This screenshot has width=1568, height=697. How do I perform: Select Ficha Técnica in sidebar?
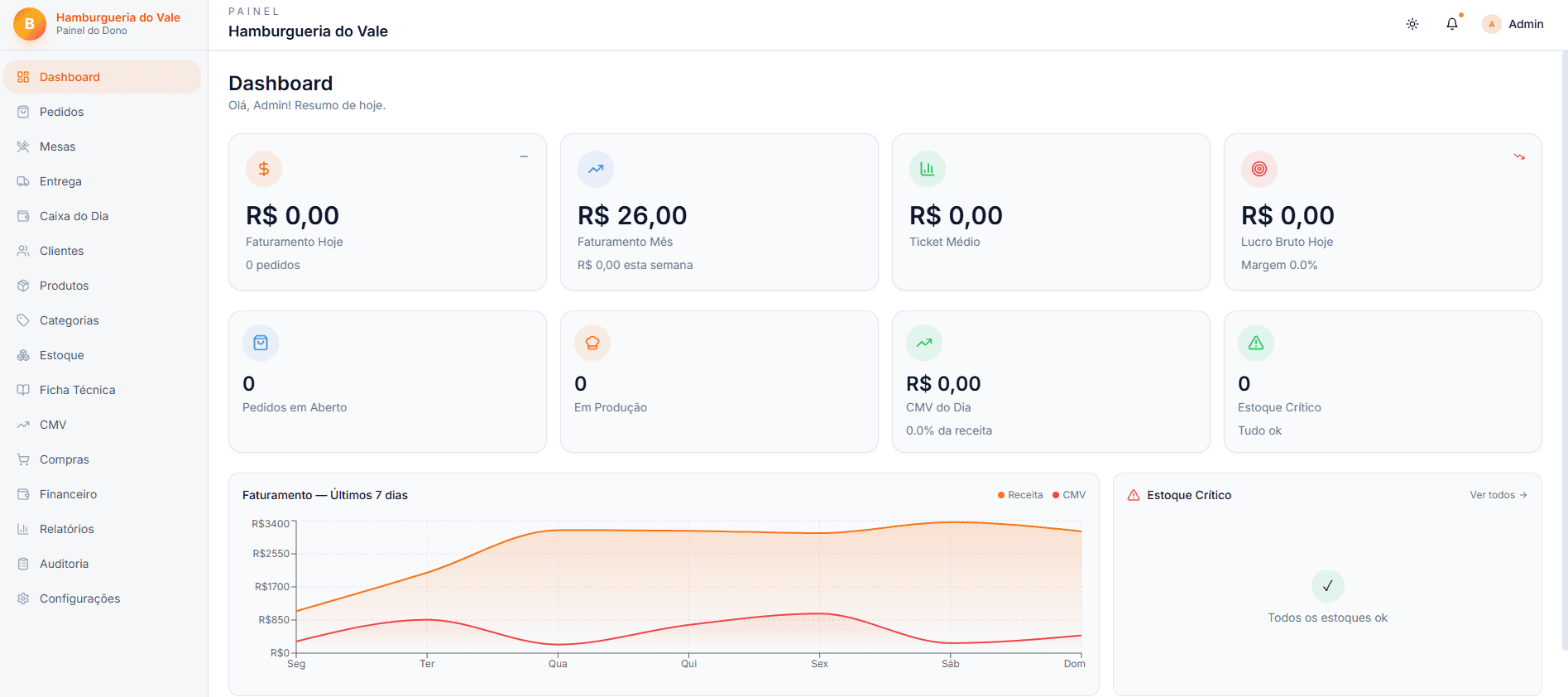(x=103, y=390)
